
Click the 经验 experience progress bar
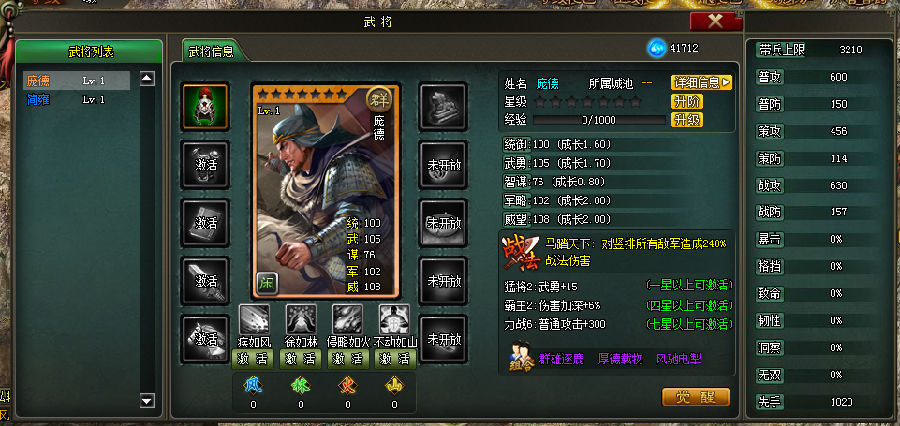[x=599, y=120]
